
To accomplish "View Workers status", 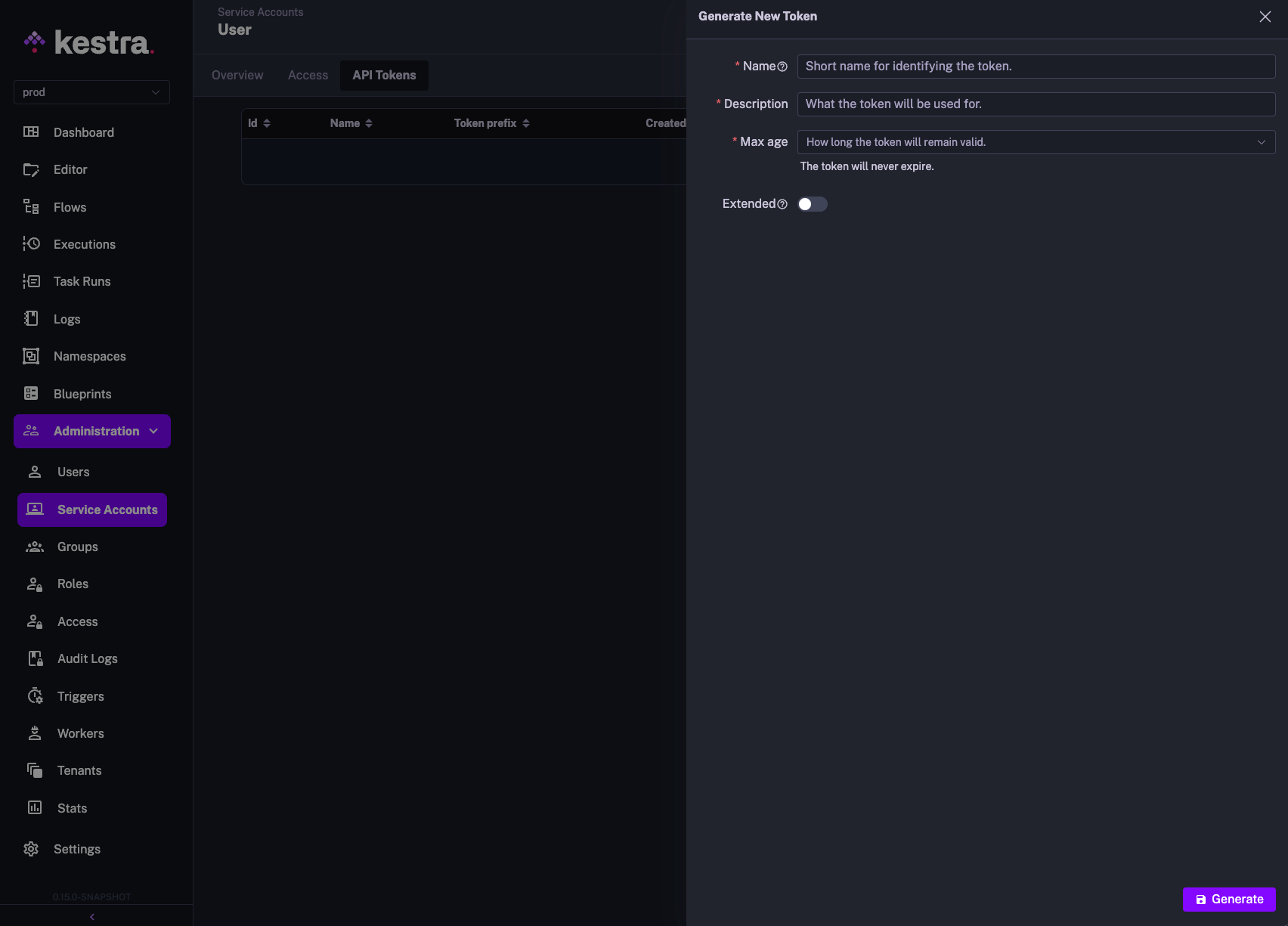I will 80,733.
